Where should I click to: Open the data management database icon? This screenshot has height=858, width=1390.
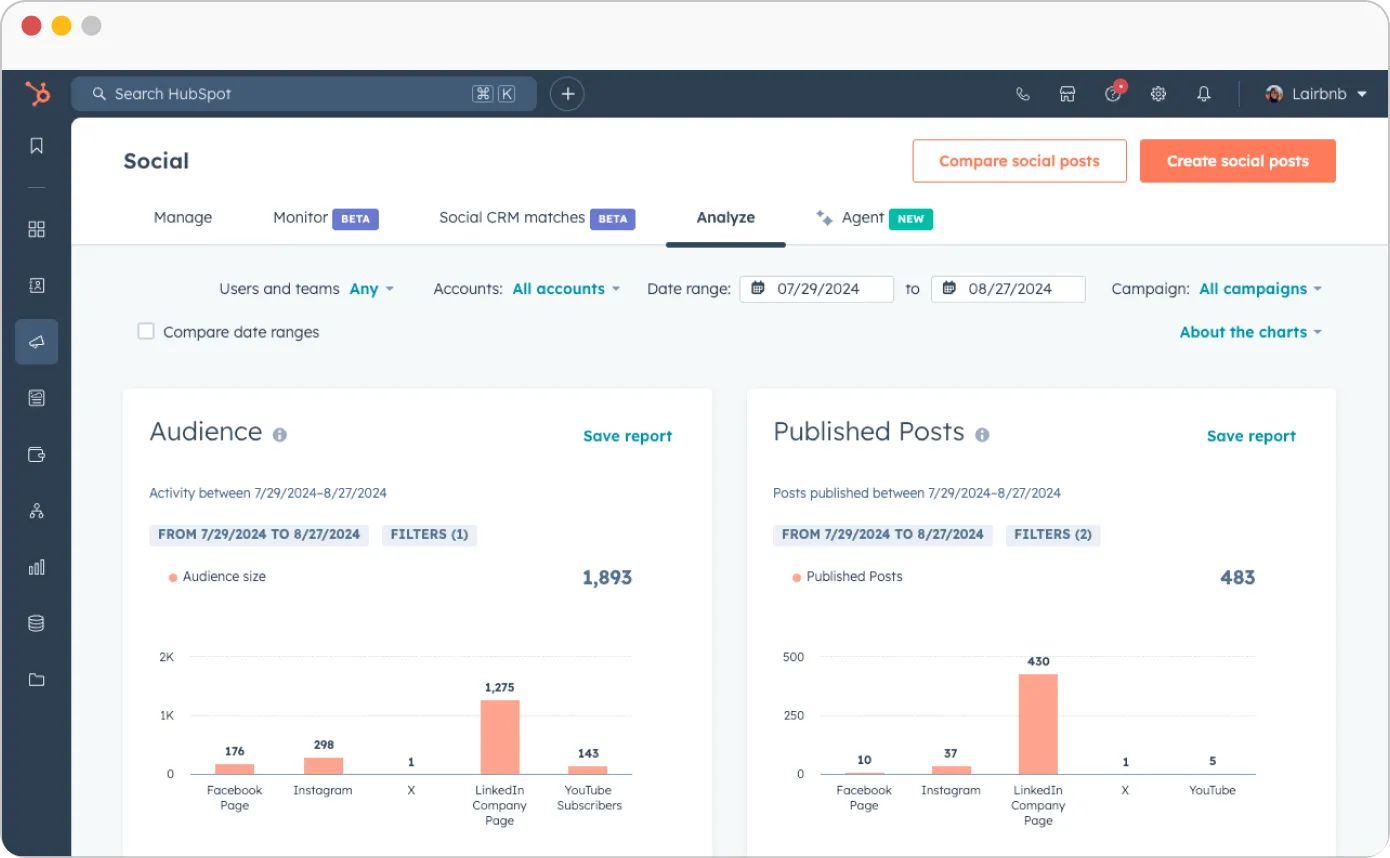(x=36, y=622)
